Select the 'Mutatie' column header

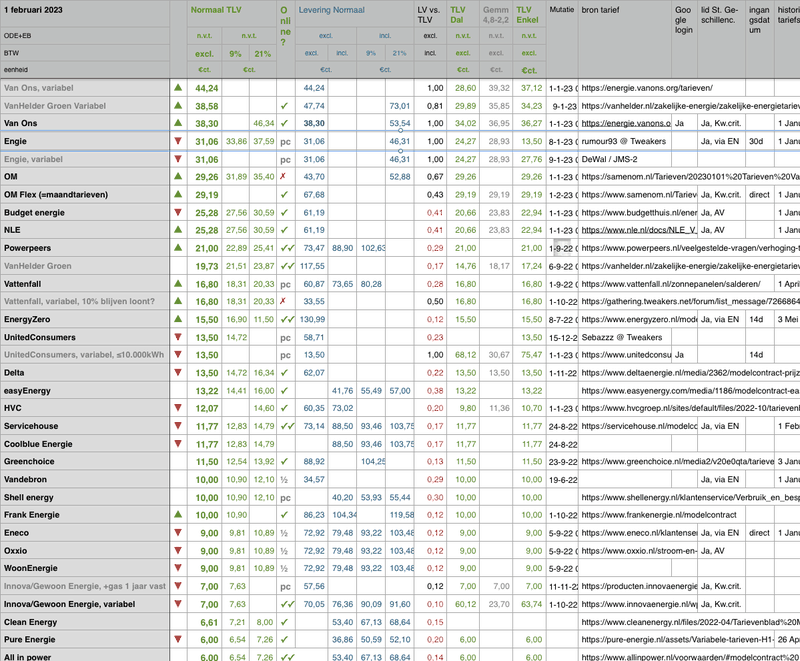562,10
